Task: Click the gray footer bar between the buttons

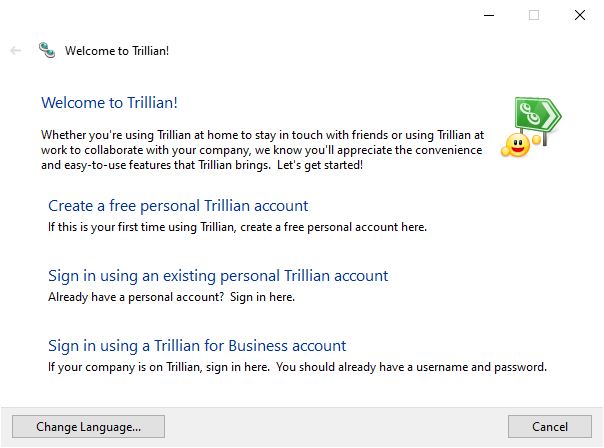Action: [336, 426]
